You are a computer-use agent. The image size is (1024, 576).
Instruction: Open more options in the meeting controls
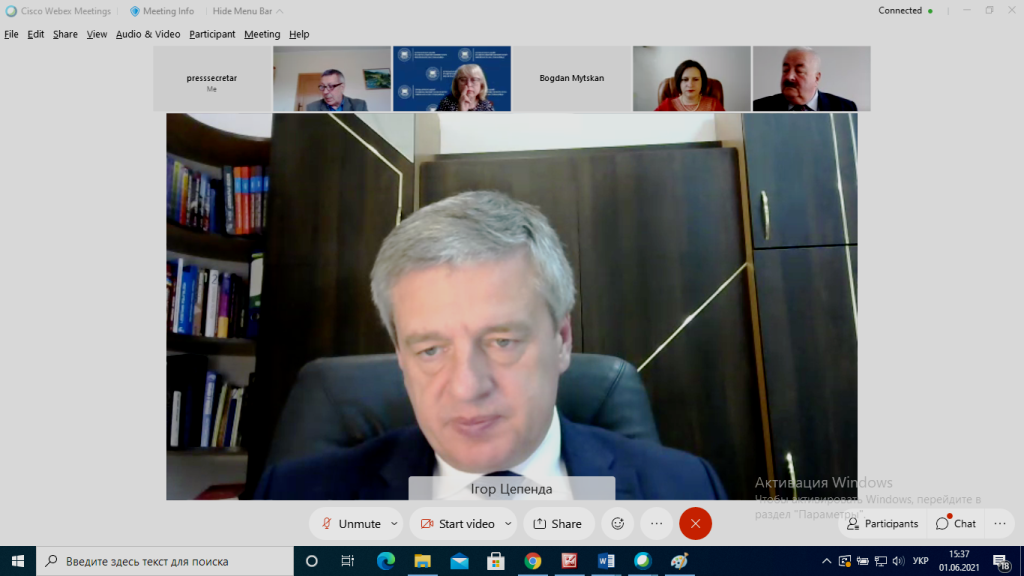tap(656, 523)
